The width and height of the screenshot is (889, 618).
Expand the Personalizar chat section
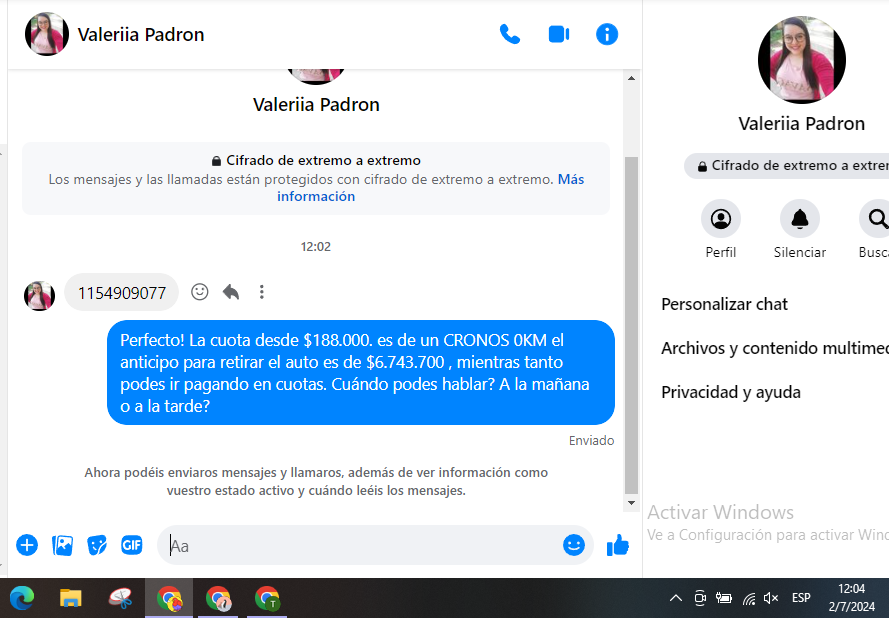pyautogui.click(x=725, y=304)
